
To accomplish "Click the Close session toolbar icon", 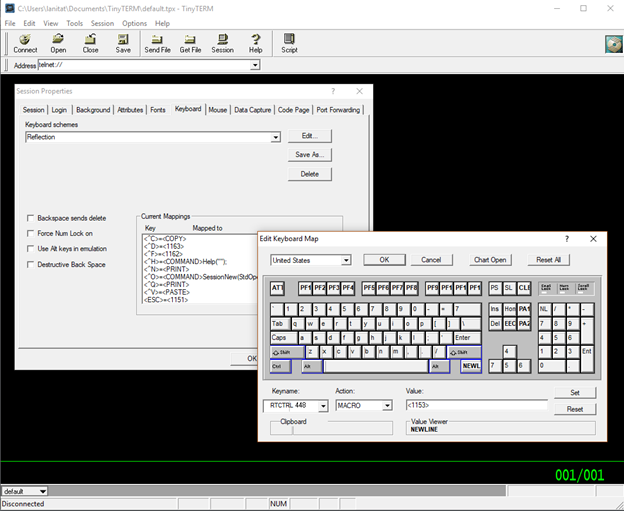I will coord(90,43).
